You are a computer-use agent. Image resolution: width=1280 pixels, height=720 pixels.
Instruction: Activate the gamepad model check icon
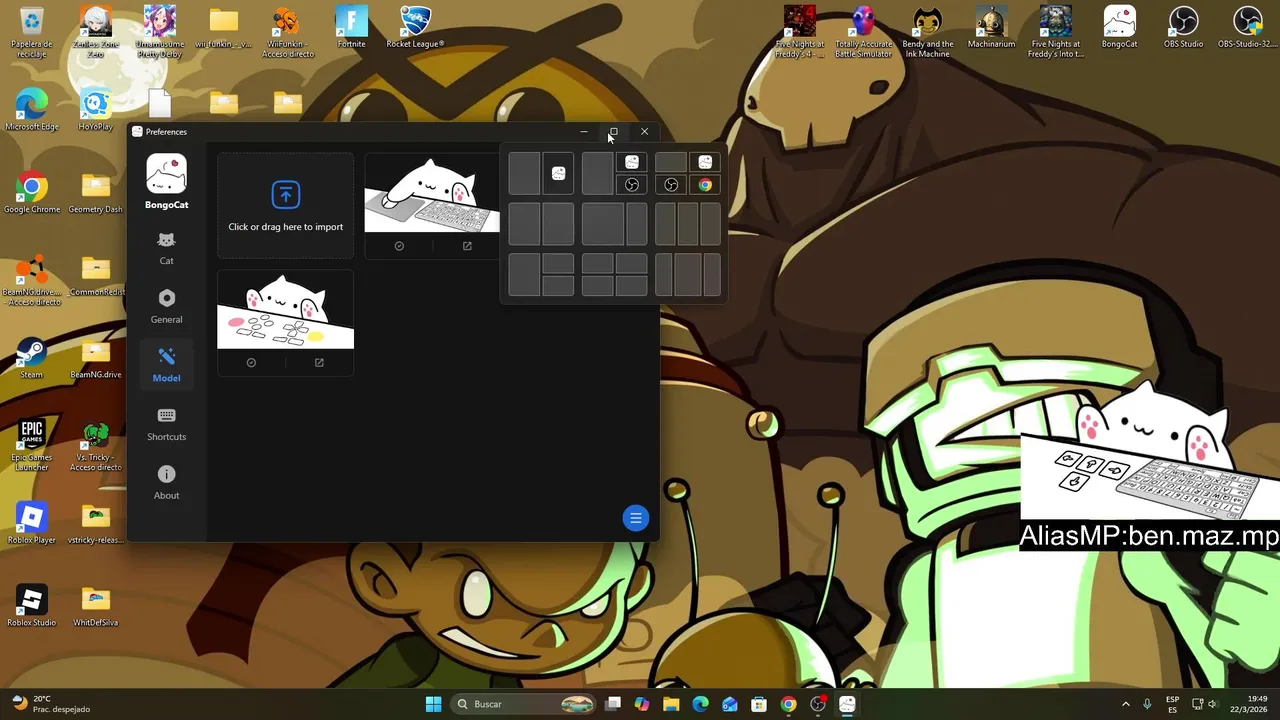click(251, 363)
